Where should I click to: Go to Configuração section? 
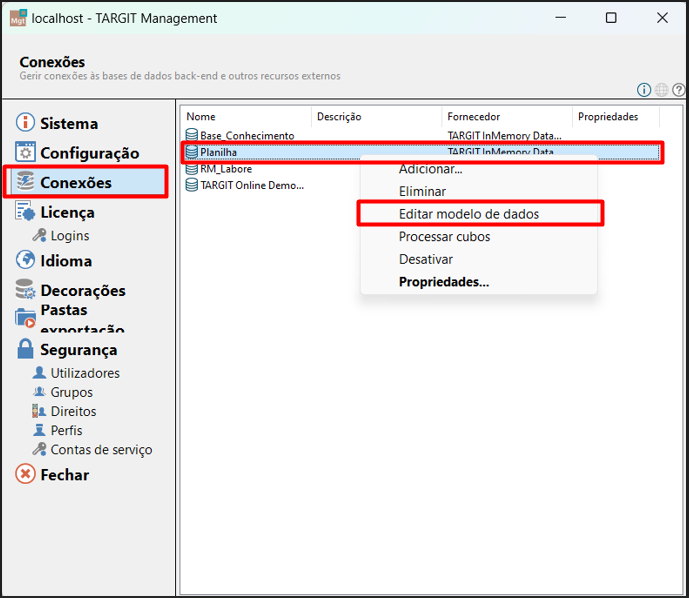tap(90, 153)
